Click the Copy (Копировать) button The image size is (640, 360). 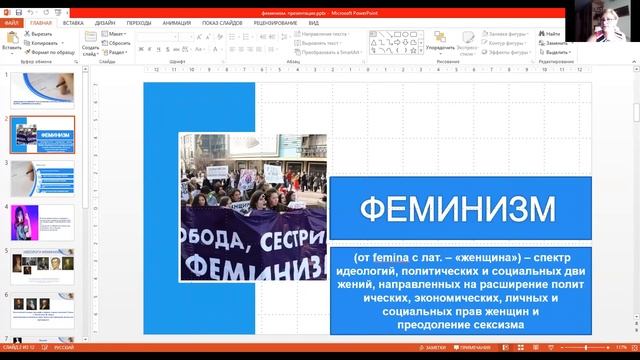43,43
